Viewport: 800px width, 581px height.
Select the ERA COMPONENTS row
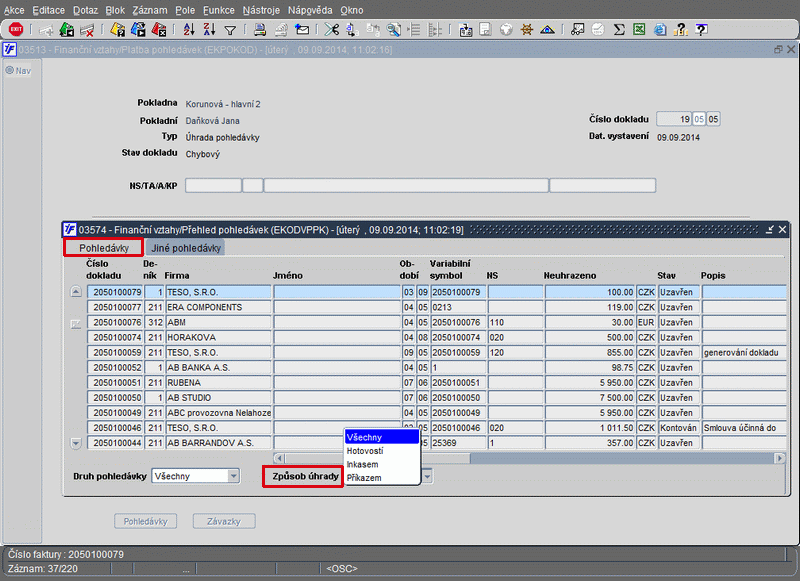click(437, 307)
